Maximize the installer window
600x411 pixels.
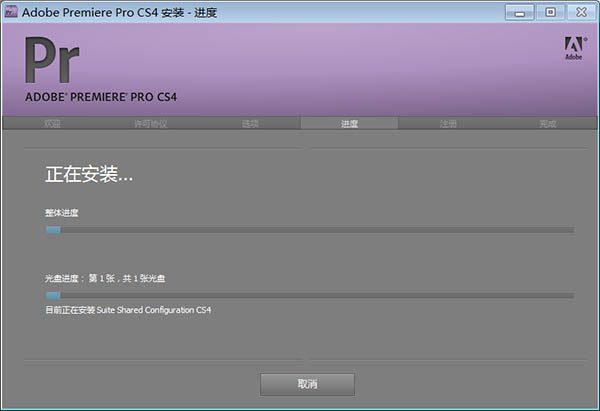550,13
